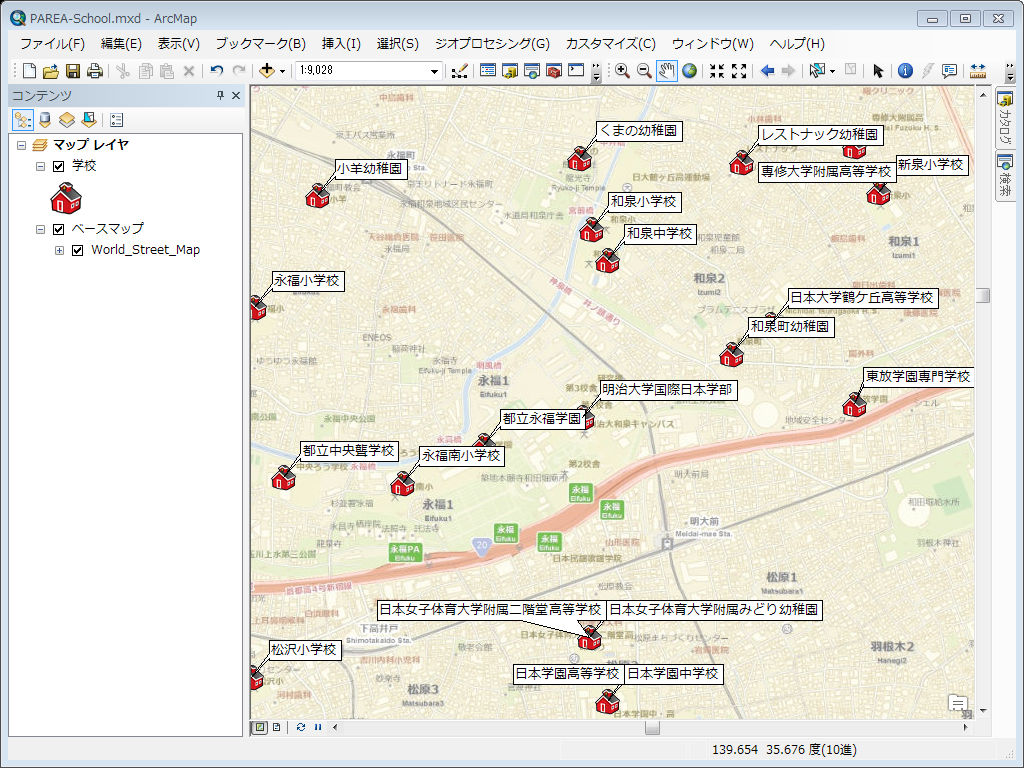Image resolution: width=1024 pixels, height=768 pixels.
Task: Open the Measure tool
Action: tap(978, 71)
